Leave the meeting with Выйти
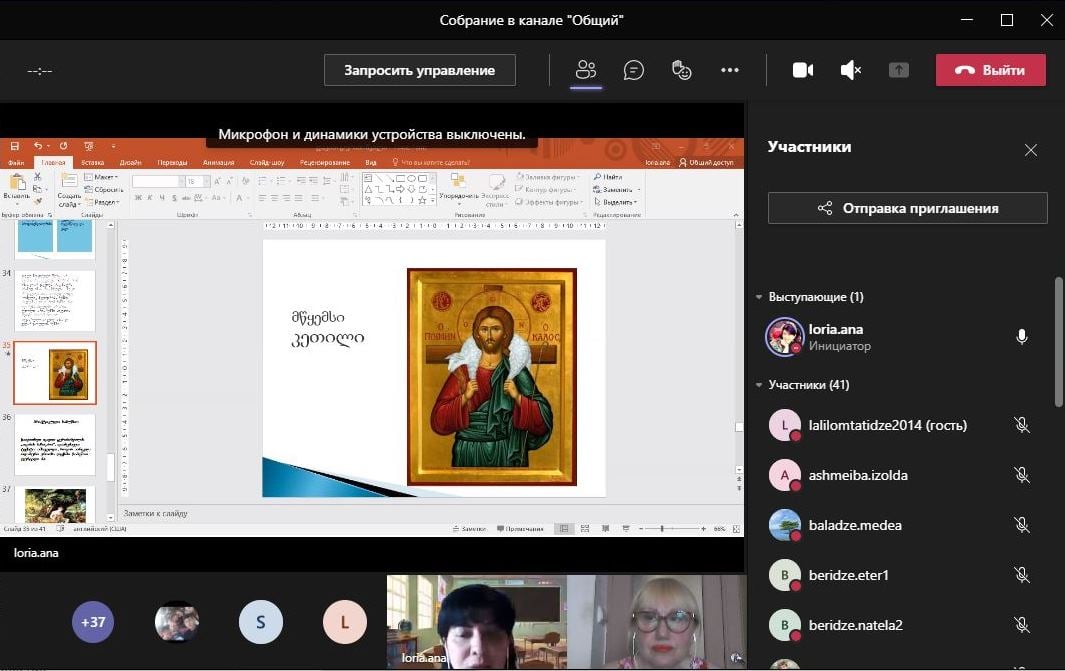 (990, 70)
